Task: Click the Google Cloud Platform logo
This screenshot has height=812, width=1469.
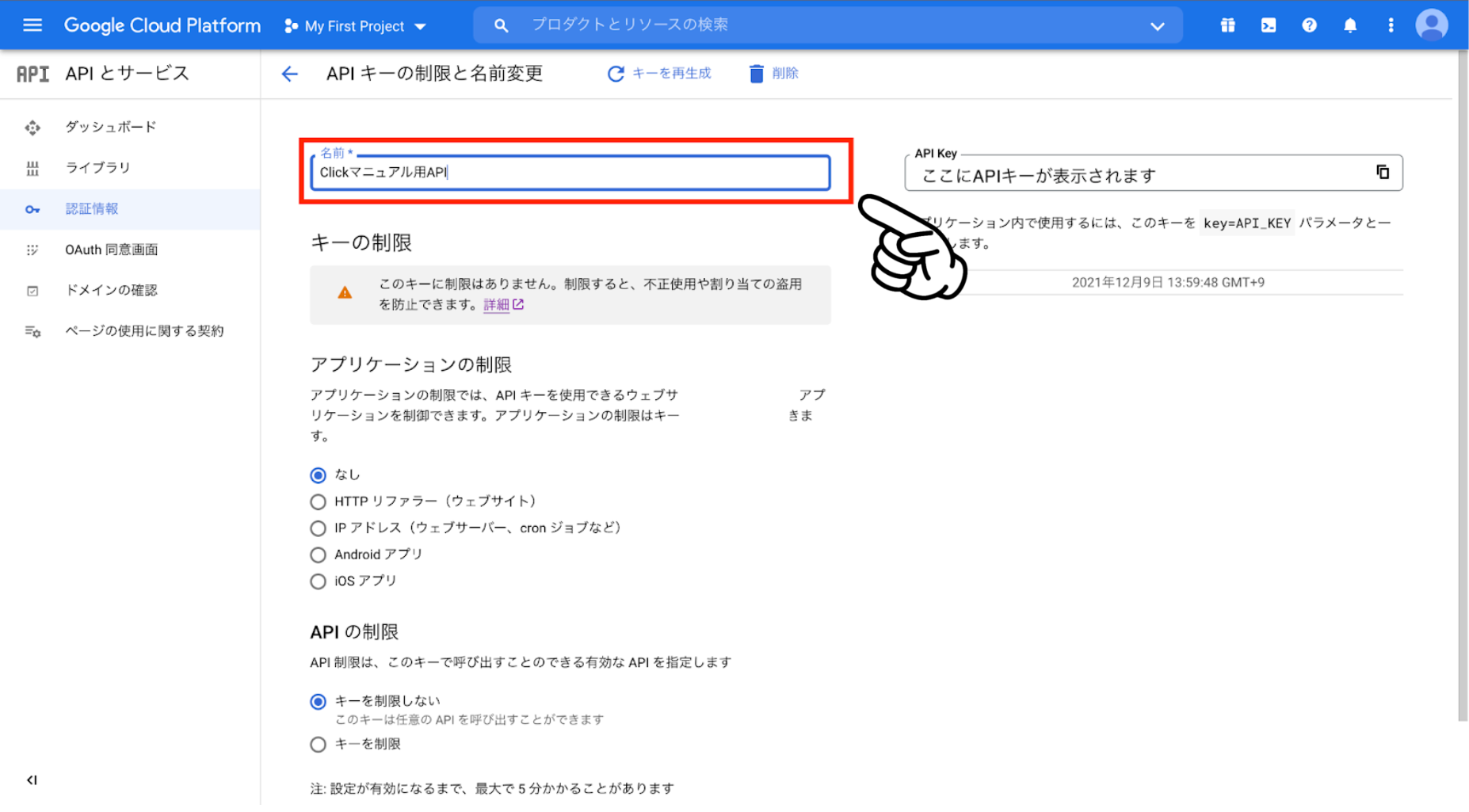Action: click(x=162, y=25)
